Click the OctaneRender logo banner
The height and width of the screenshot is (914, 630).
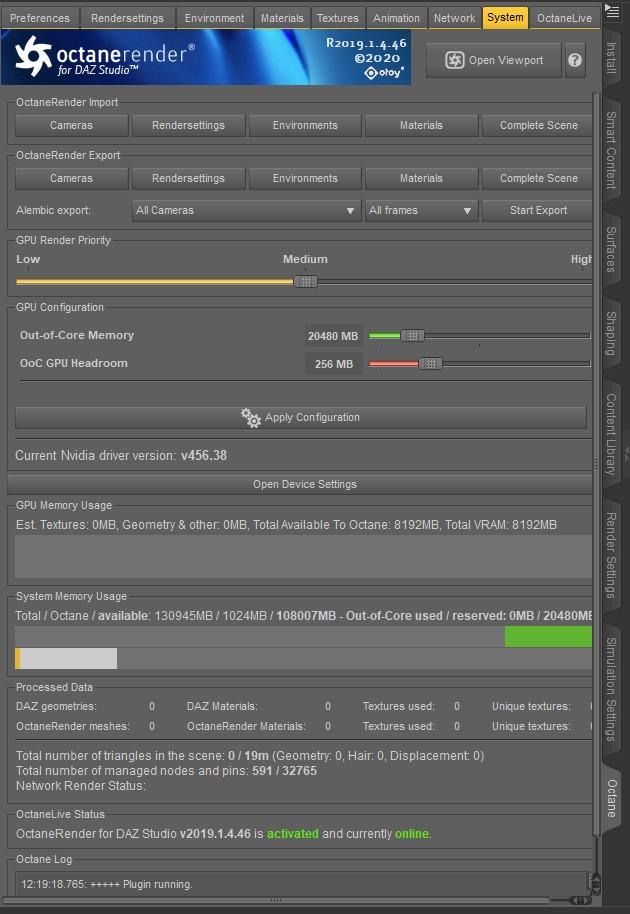pos(206,57)
